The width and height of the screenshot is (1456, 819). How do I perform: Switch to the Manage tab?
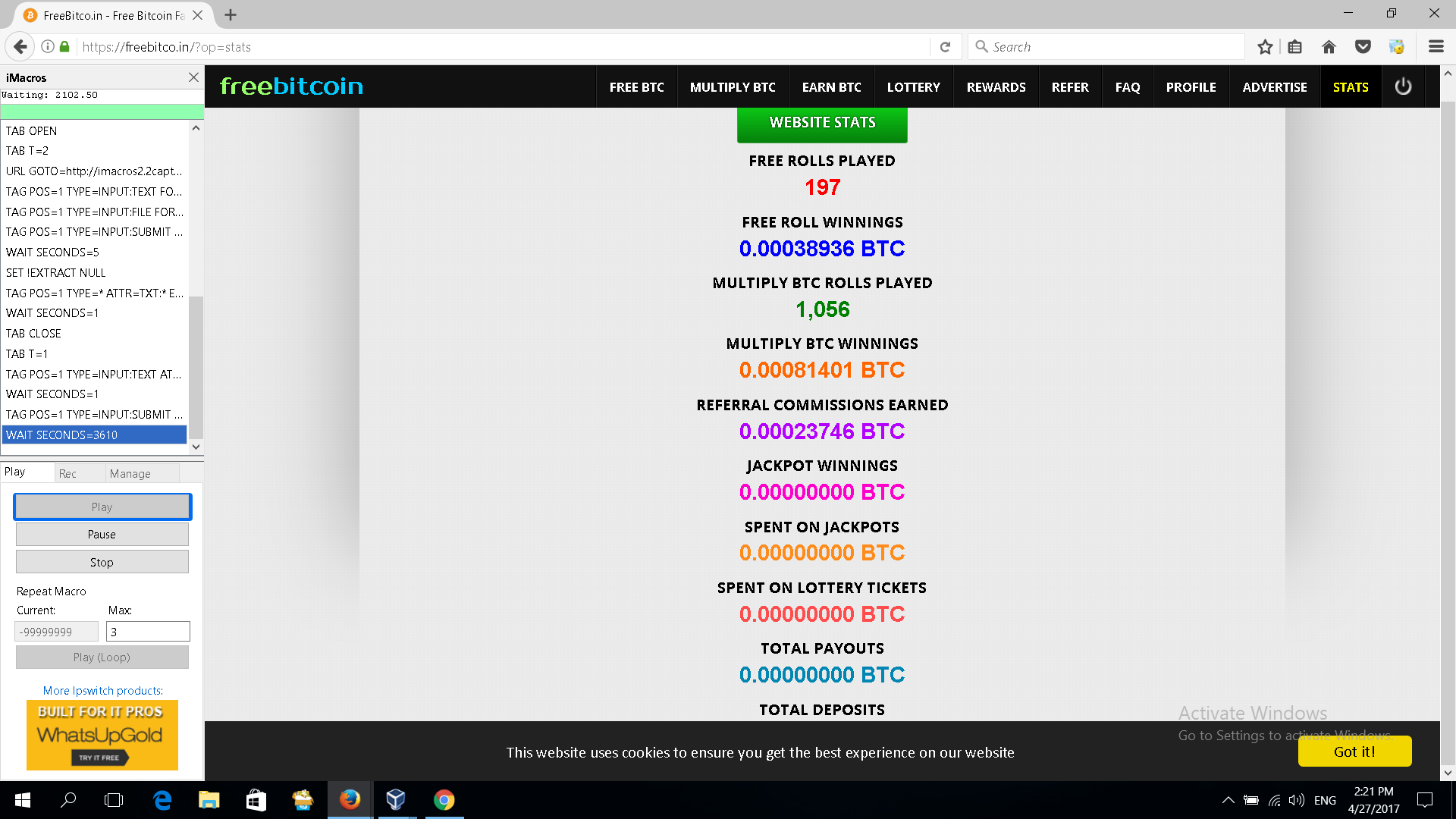pyautogui.click(x=130, y=473)
